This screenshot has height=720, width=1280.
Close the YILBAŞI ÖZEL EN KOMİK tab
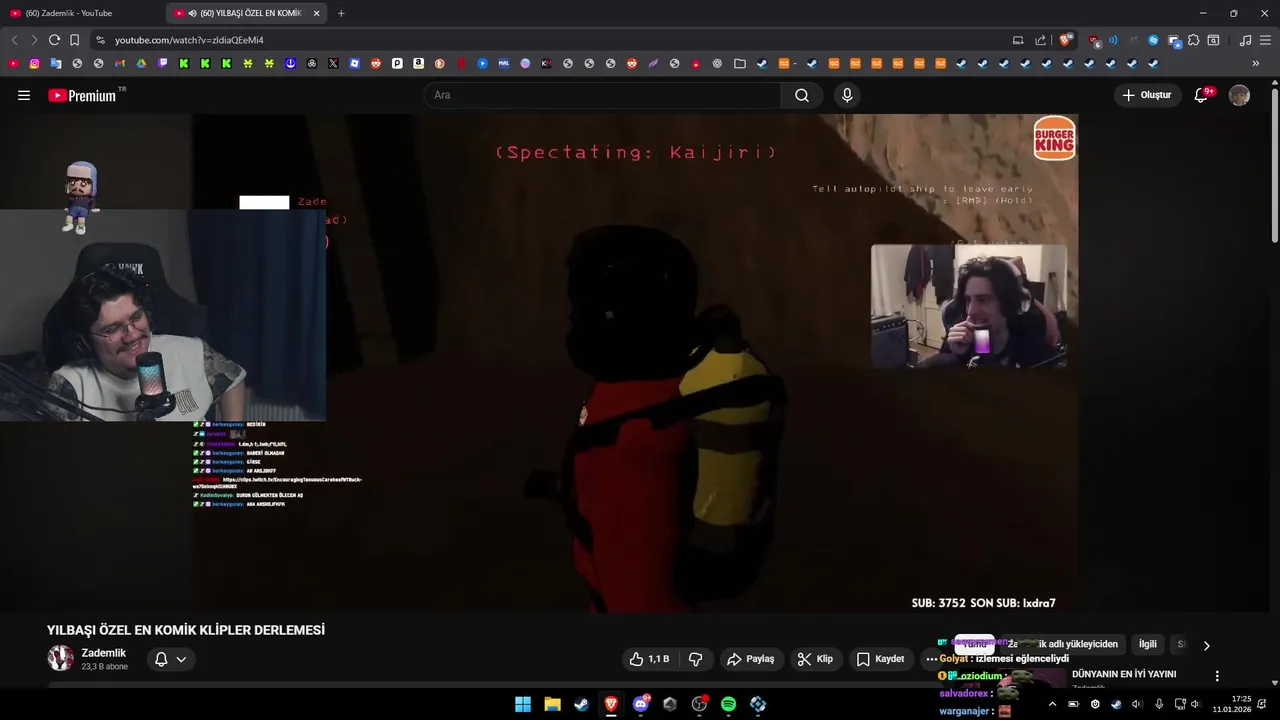(317, 13)
